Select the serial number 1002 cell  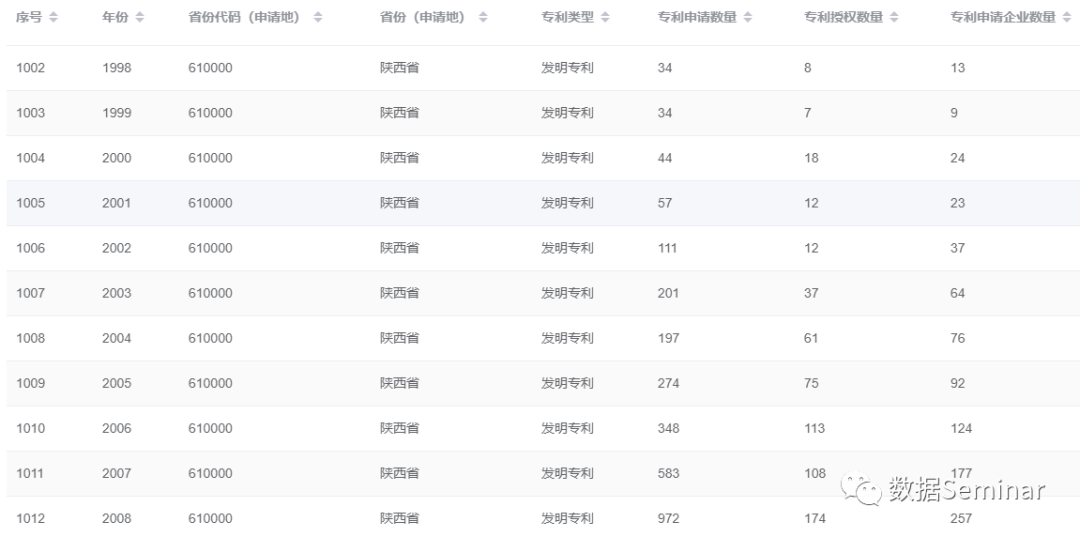click(30, 68)
